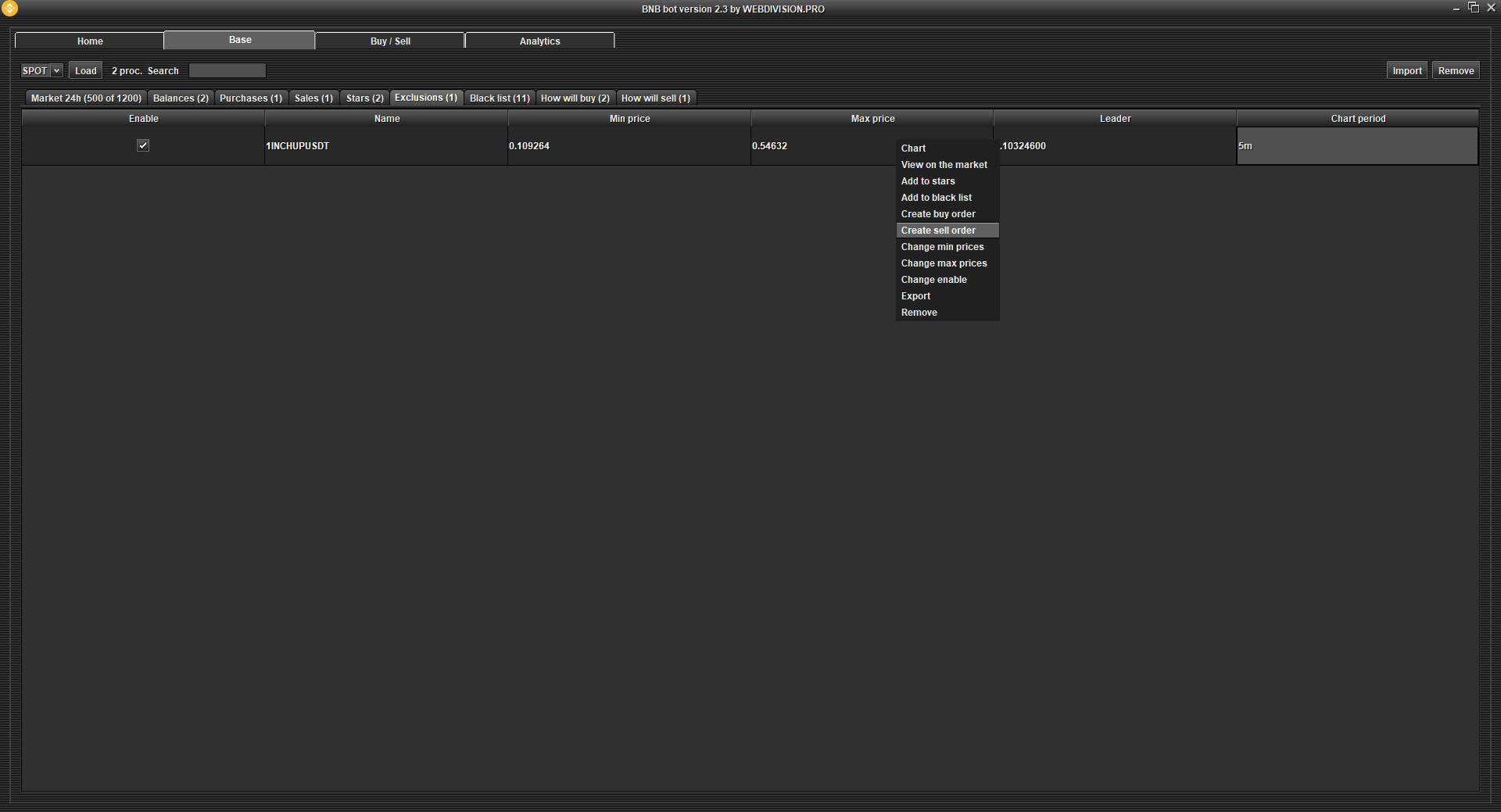Click the restore window icon
Image resolution: width=1501 pixels, height=812 pixels.
pyautogui.click(x=1473, y=8)
